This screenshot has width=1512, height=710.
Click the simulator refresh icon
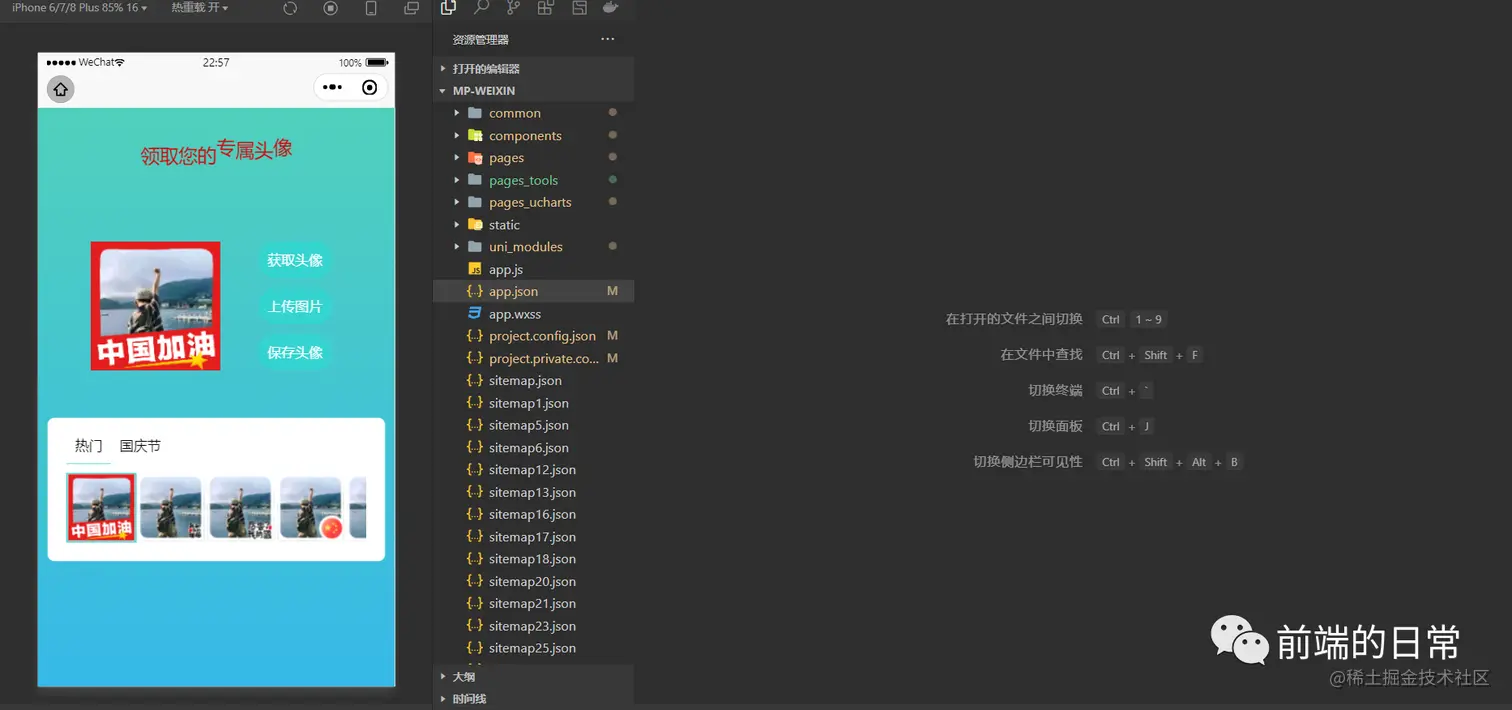(x=290, y=8)
